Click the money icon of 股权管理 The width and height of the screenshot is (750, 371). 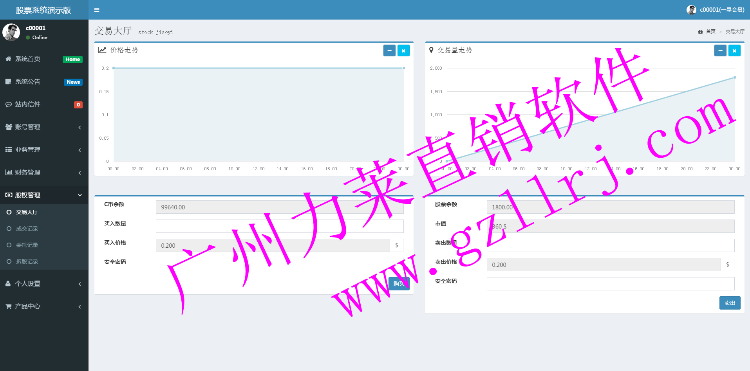click(8, 195)
